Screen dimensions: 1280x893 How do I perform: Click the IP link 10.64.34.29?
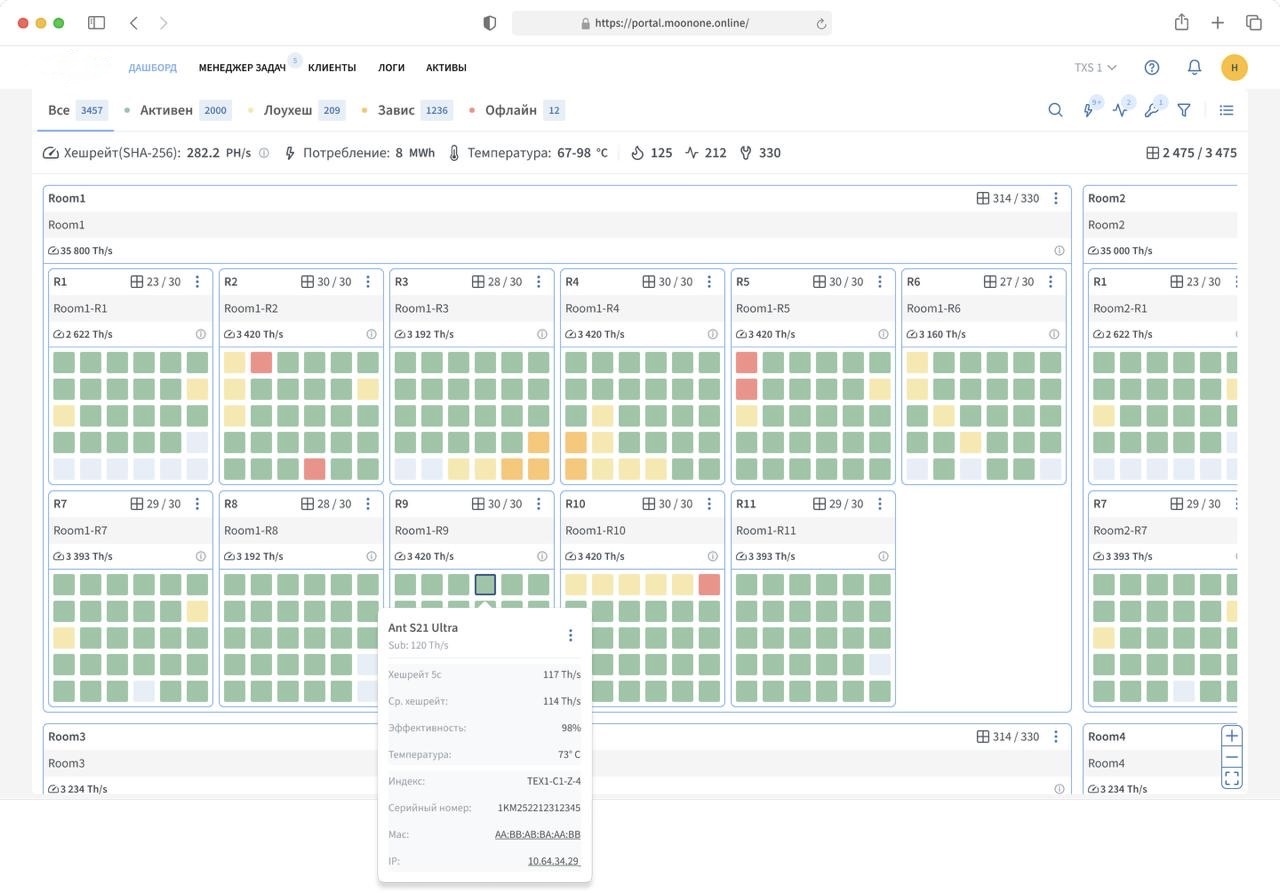click(x=553, y=861)
